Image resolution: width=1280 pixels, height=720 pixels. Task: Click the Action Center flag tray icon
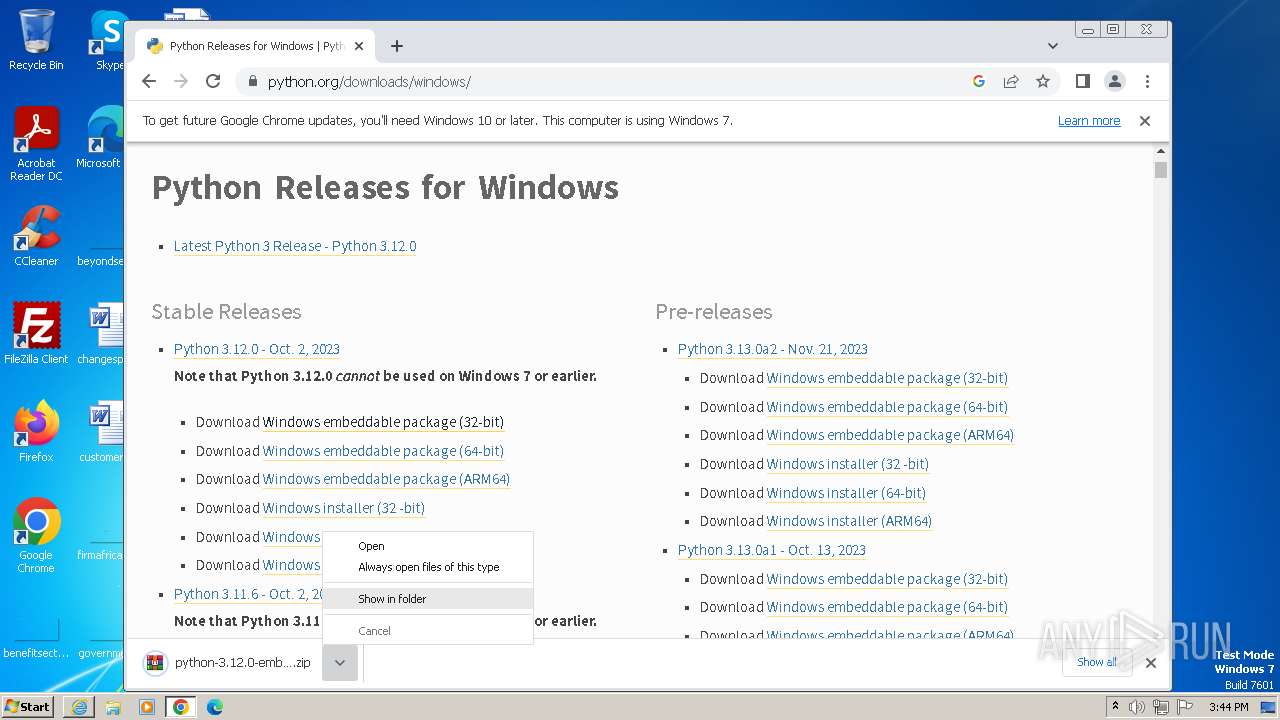point(1185,707)
